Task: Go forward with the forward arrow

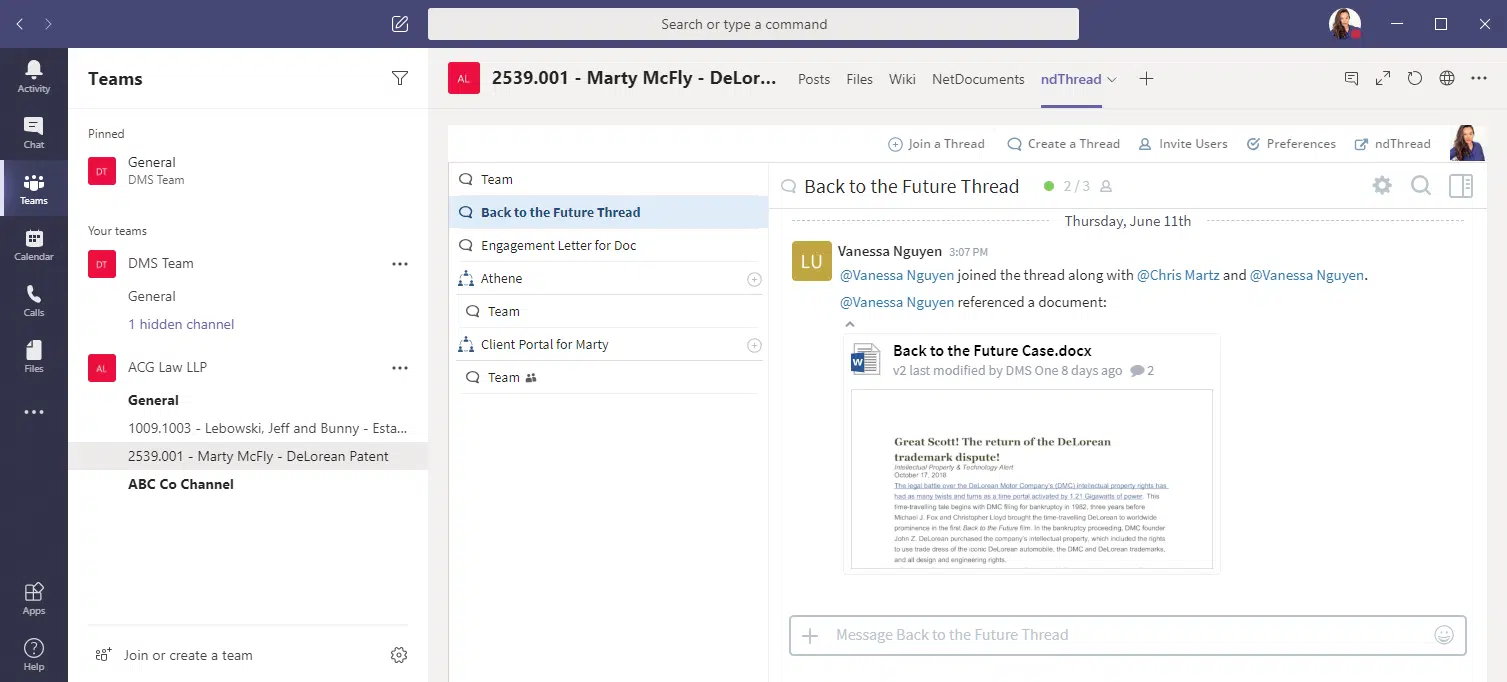Action: coord(49,24)
